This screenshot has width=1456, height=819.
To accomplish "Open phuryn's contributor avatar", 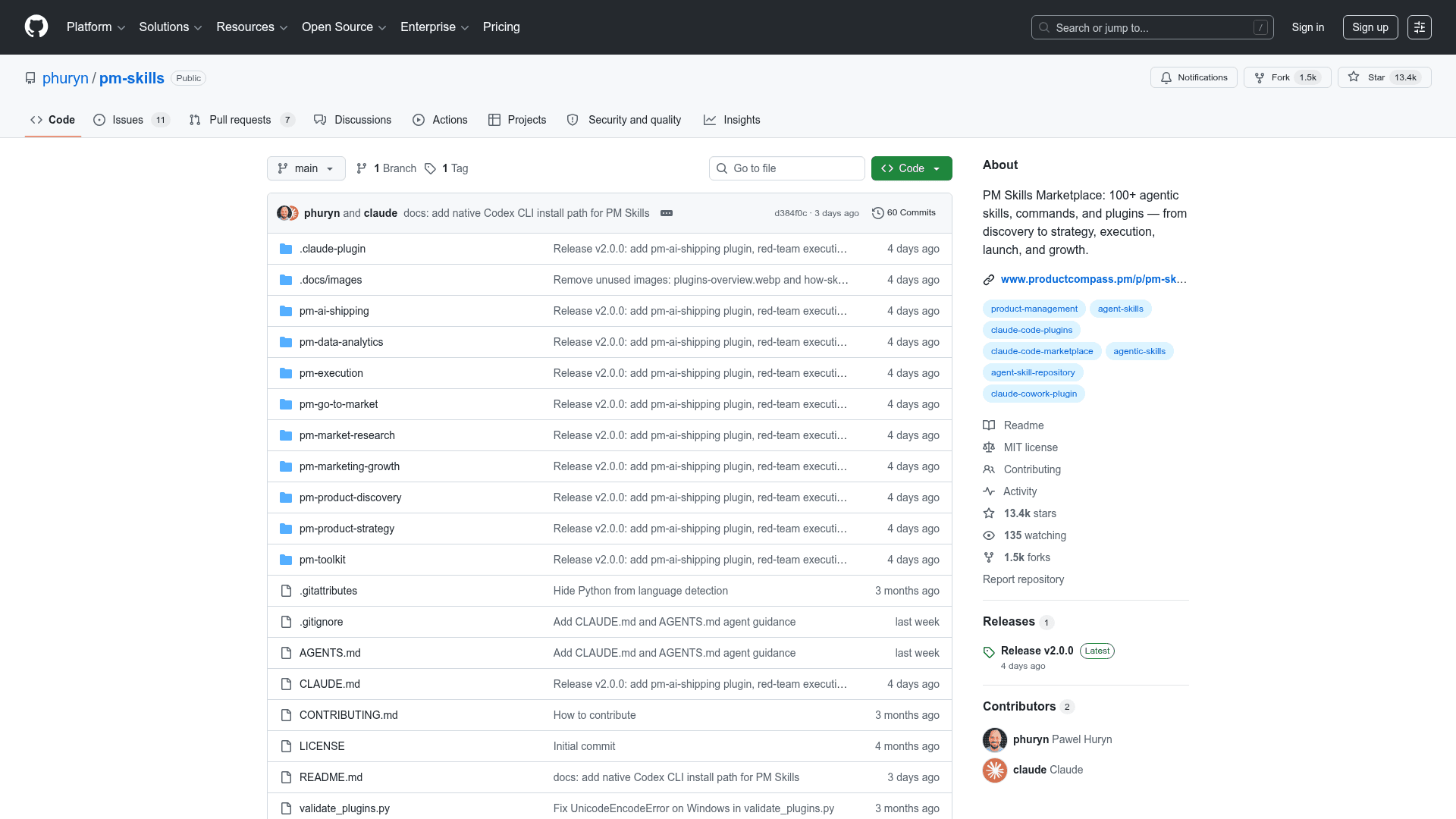I will click(995, 739).
